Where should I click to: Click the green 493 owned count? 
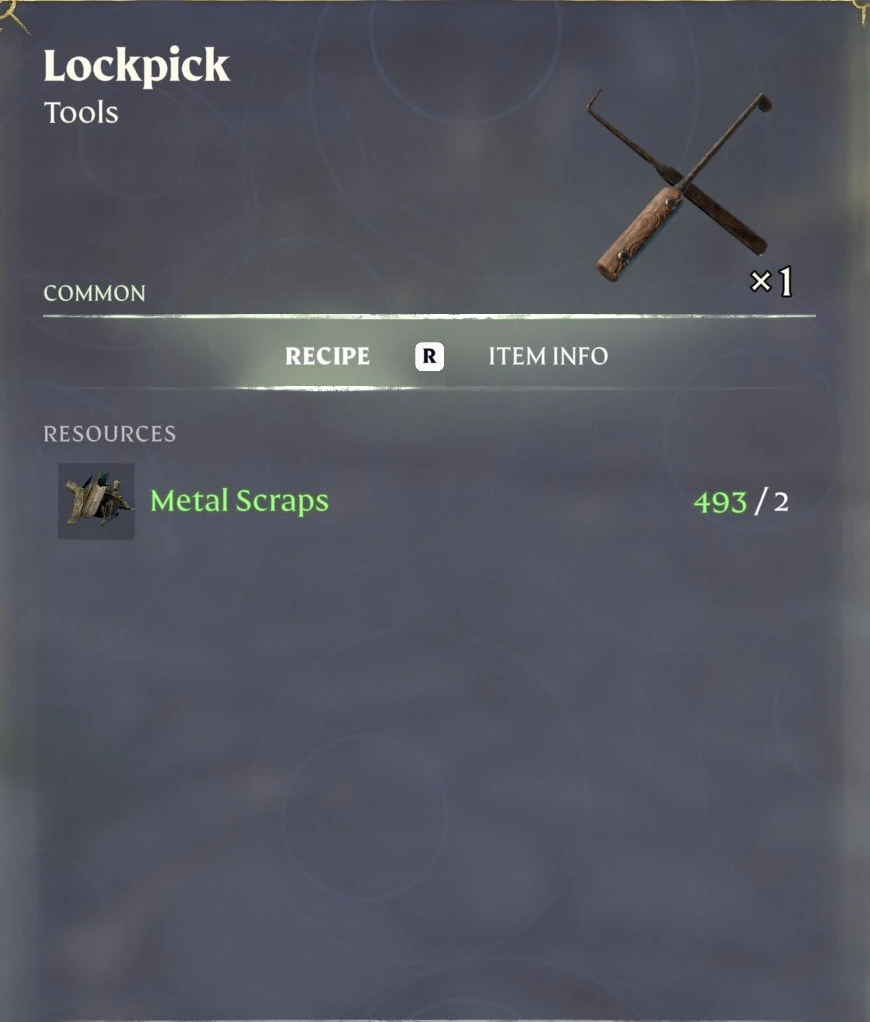[x=720, y=503]
